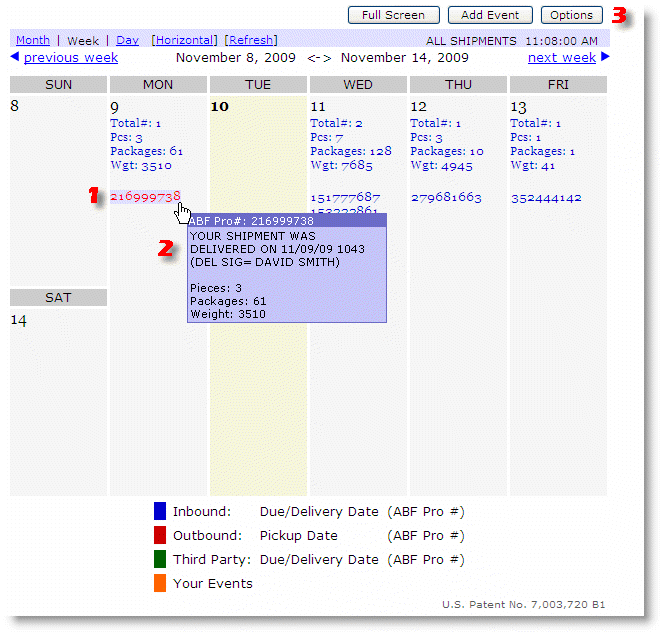Click the TUE column header
This screenshot has height=632, width=660.
[258, 85]
